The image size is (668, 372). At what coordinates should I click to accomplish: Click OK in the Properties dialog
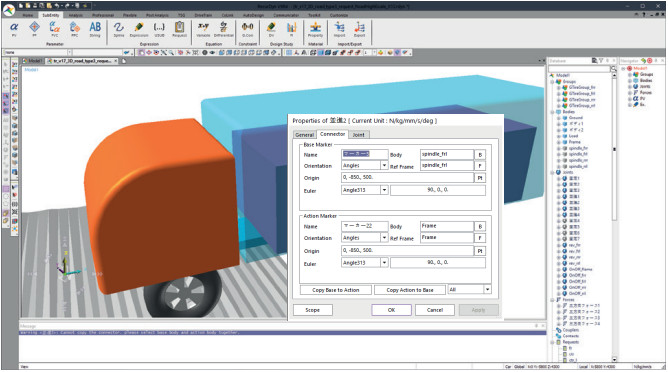click(391, 310)
